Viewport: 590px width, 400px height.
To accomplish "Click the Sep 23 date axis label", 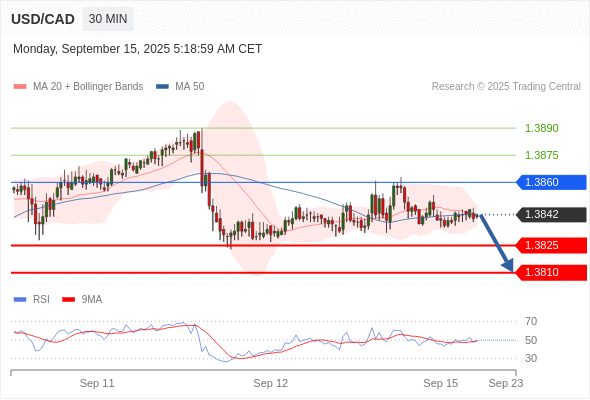I will click(506, 383).
